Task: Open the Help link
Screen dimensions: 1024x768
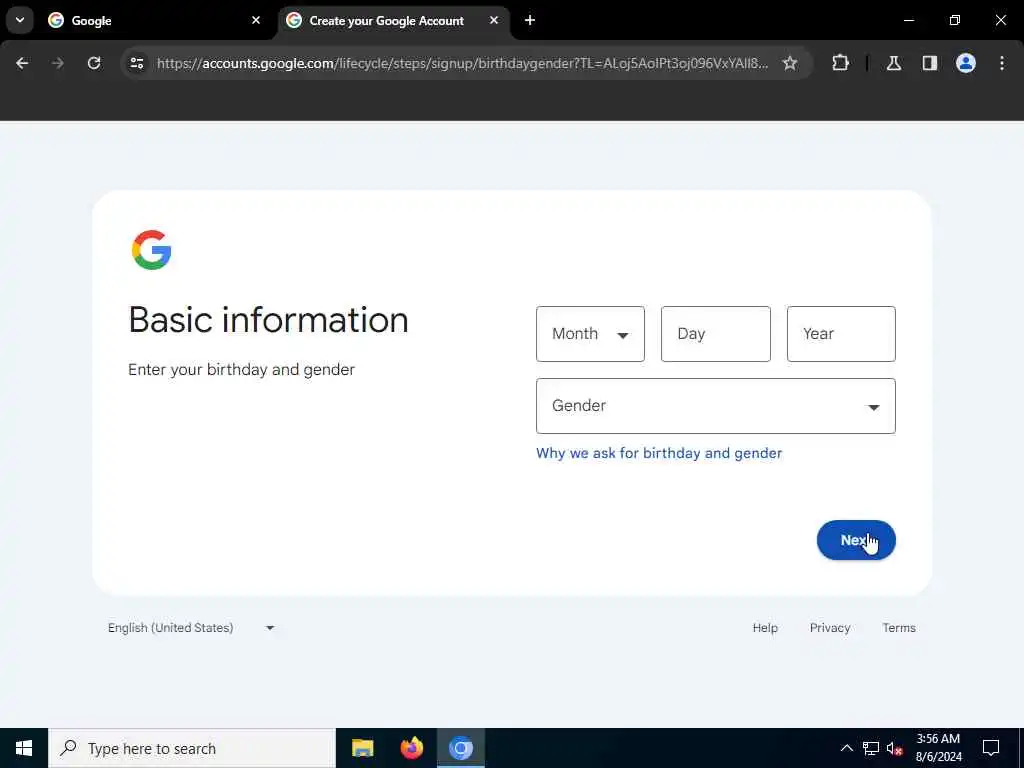Action: point(765,628)
